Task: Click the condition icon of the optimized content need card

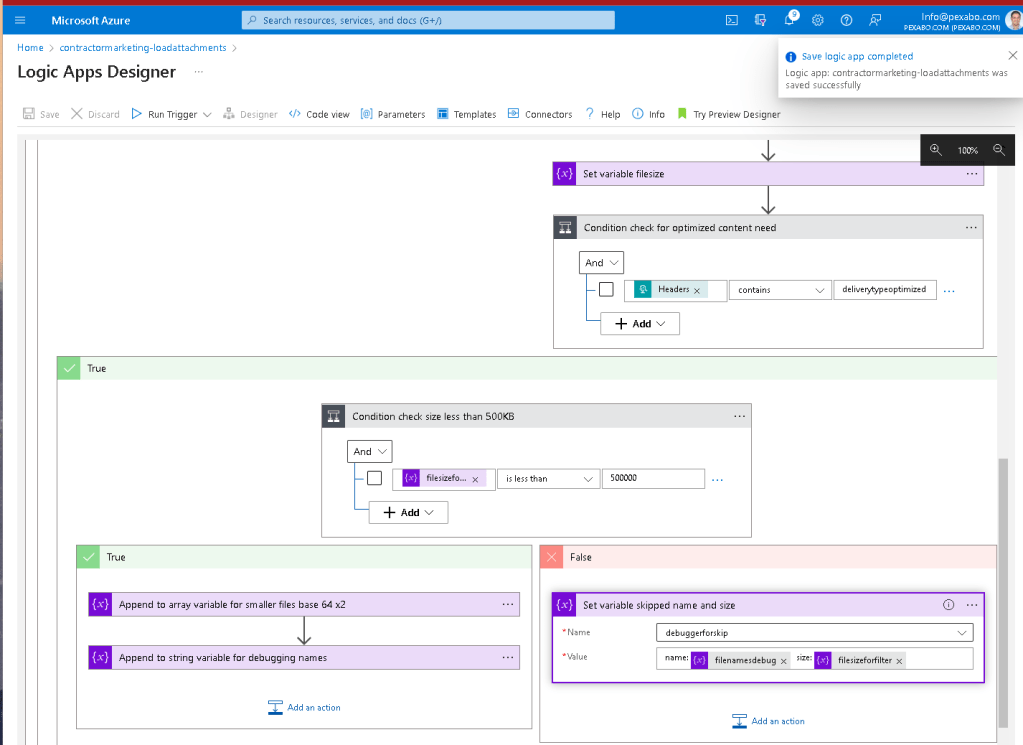Action: click(565, 228)
